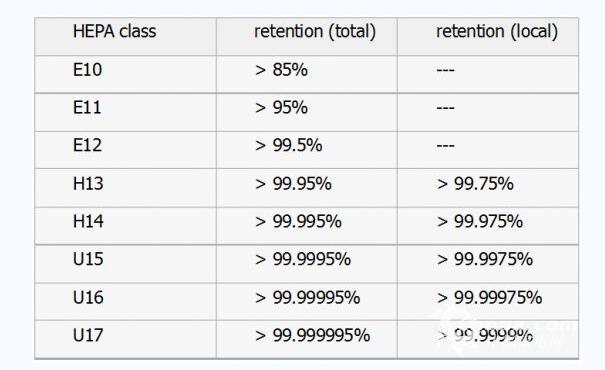This screenshot has height=370, width=605.
Task: Select the retention (local) header cell
Action: tap(497, 32)
